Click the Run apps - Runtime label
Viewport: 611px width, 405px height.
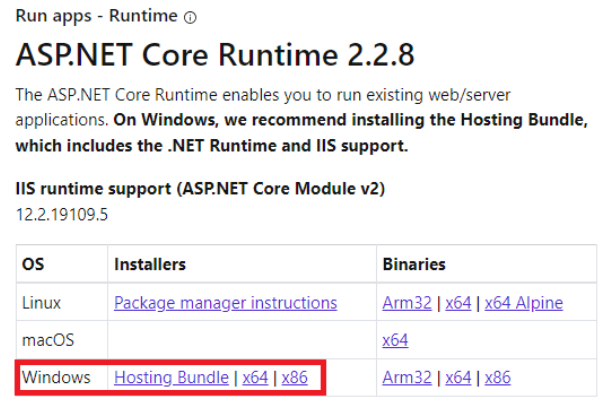(x=96, y=16)
